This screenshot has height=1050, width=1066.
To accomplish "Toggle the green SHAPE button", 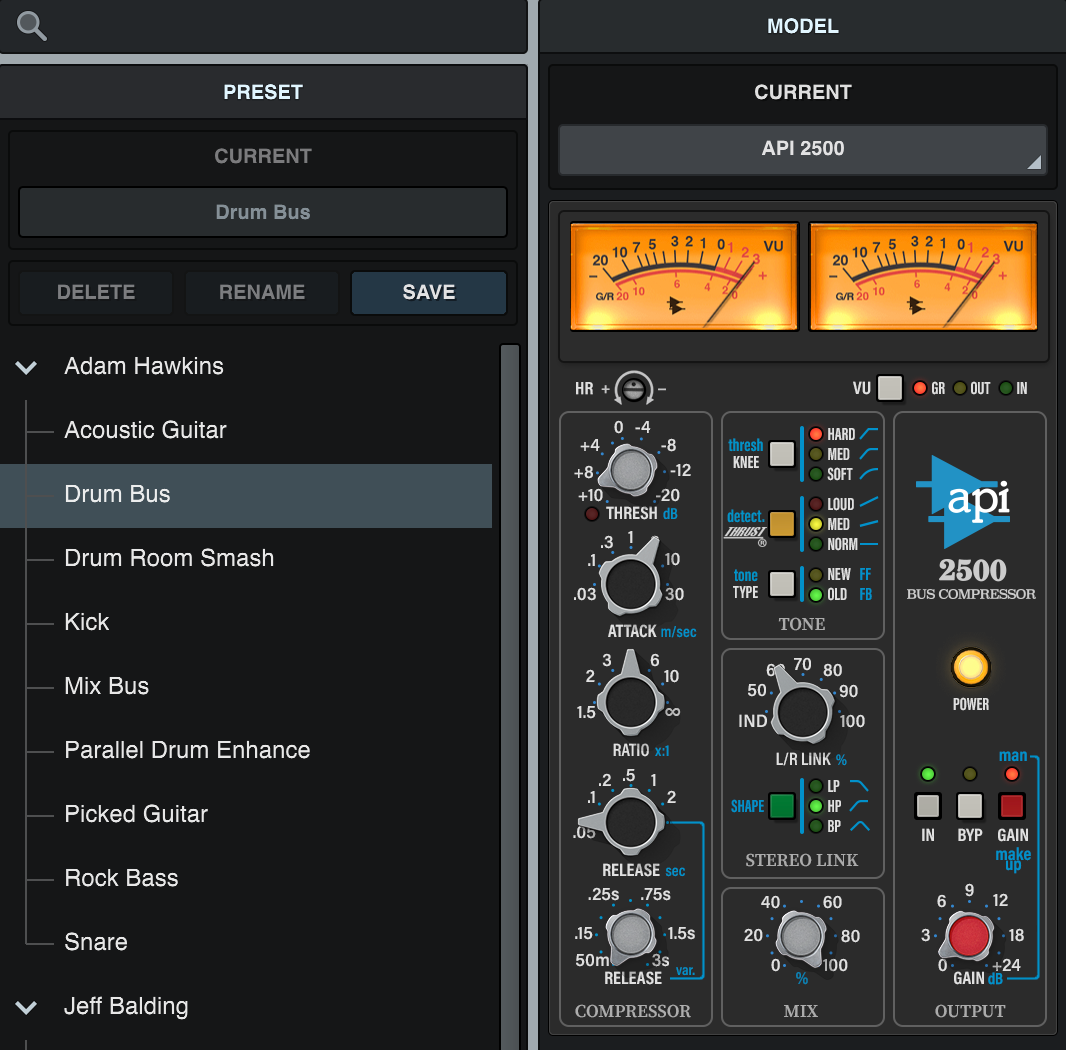I will click(x=782, y=806).
